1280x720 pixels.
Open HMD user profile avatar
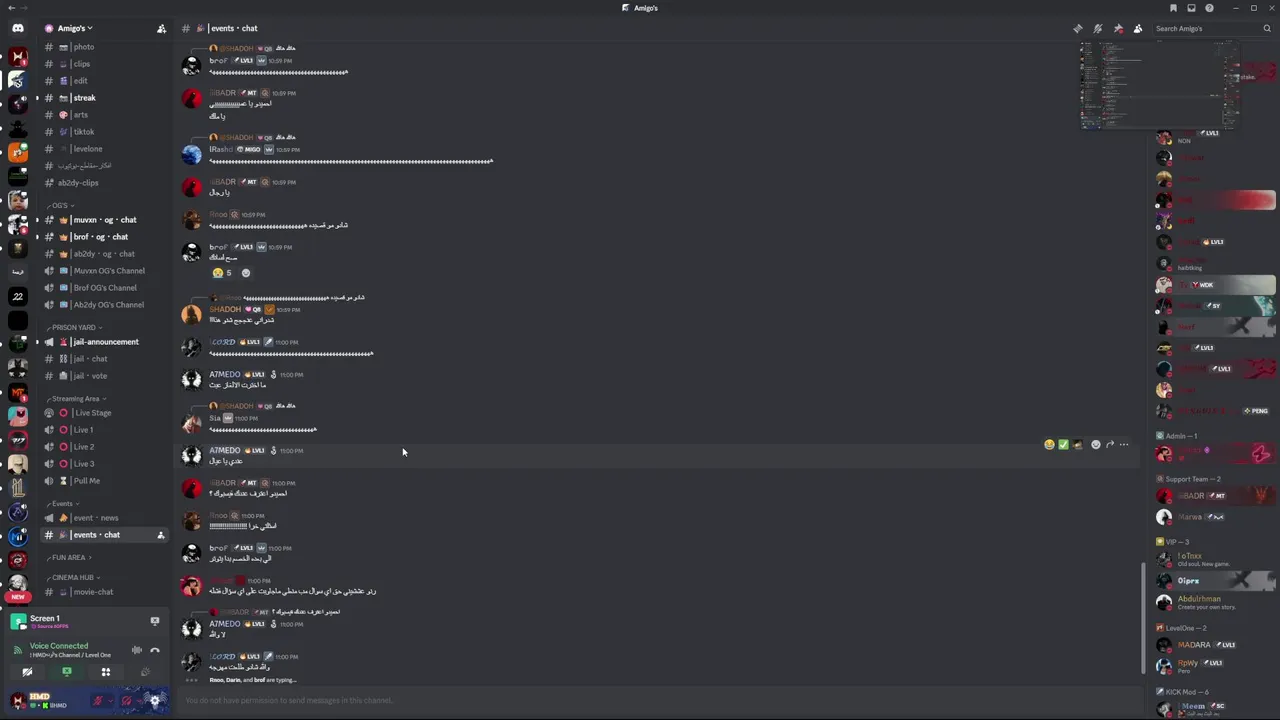click(x=18, y=700)
